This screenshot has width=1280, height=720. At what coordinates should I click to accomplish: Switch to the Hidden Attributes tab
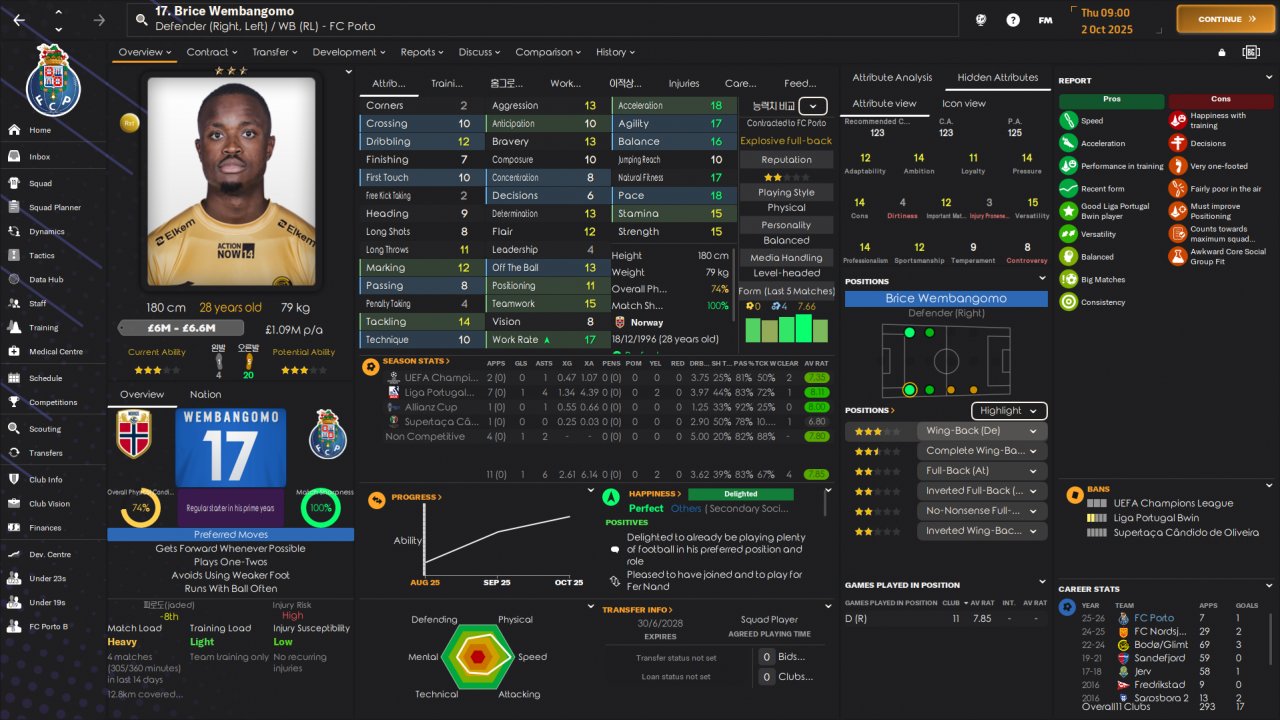(997, 77)
